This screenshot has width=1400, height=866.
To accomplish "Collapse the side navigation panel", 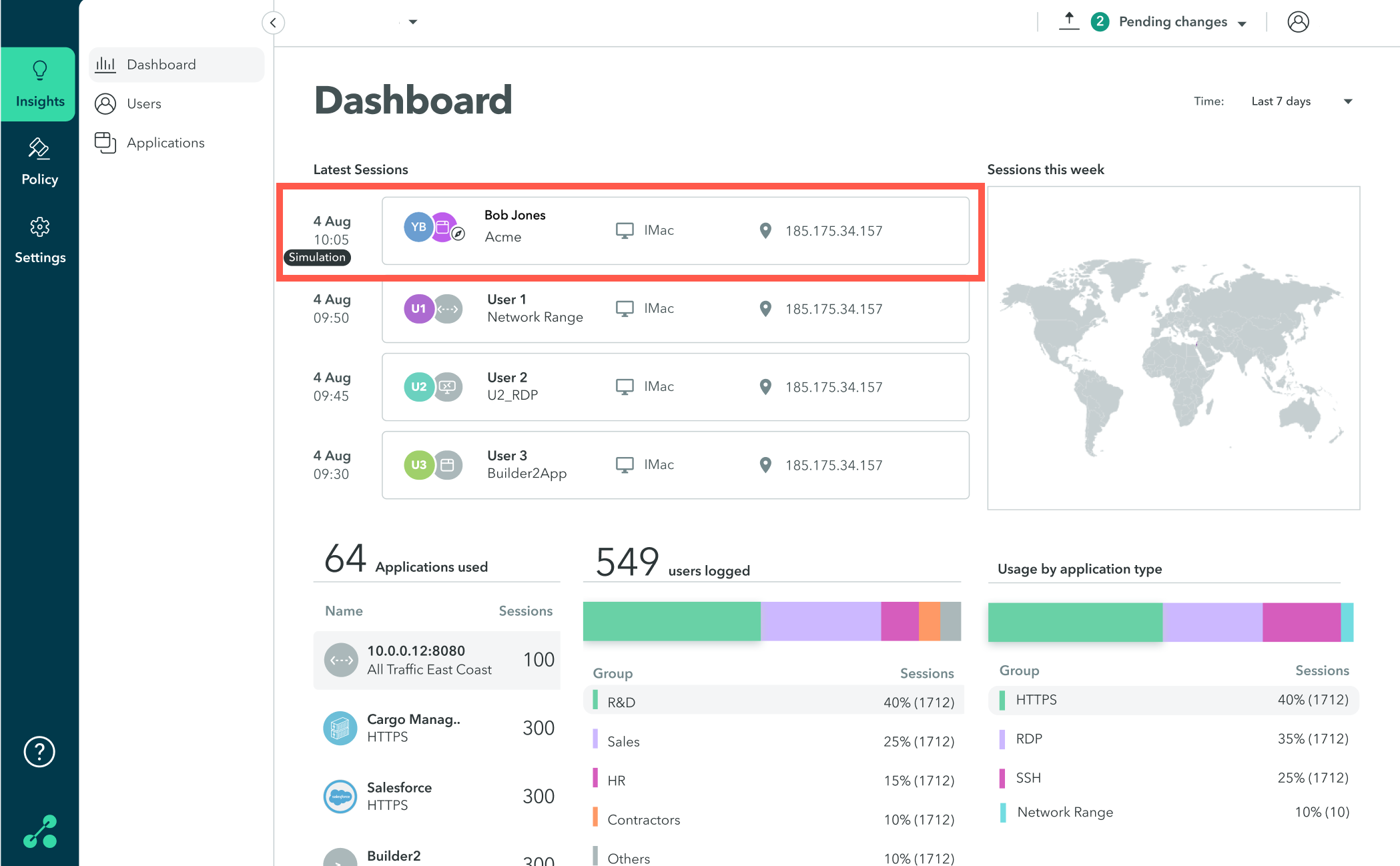I will [273, 23].
